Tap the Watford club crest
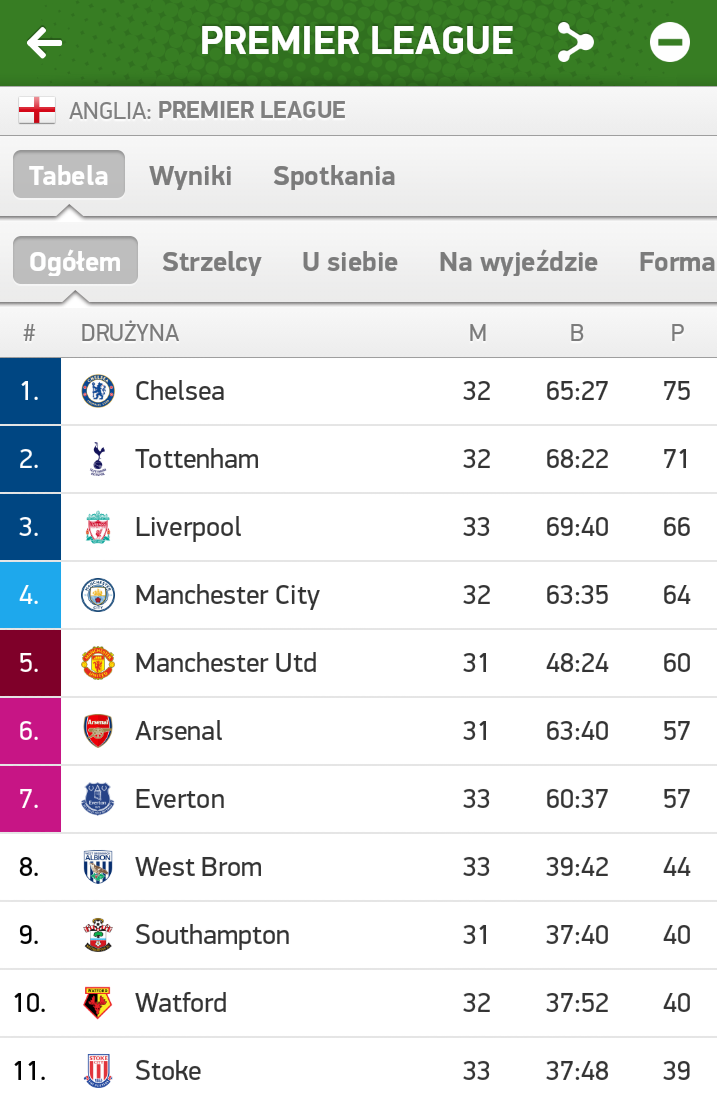The width and height of the screenshot is (717, 1101). coord(98,1003)
